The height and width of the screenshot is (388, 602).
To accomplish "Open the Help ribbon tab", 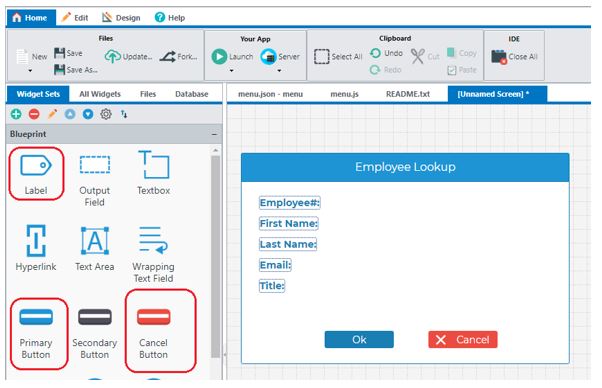I will 170,18.
